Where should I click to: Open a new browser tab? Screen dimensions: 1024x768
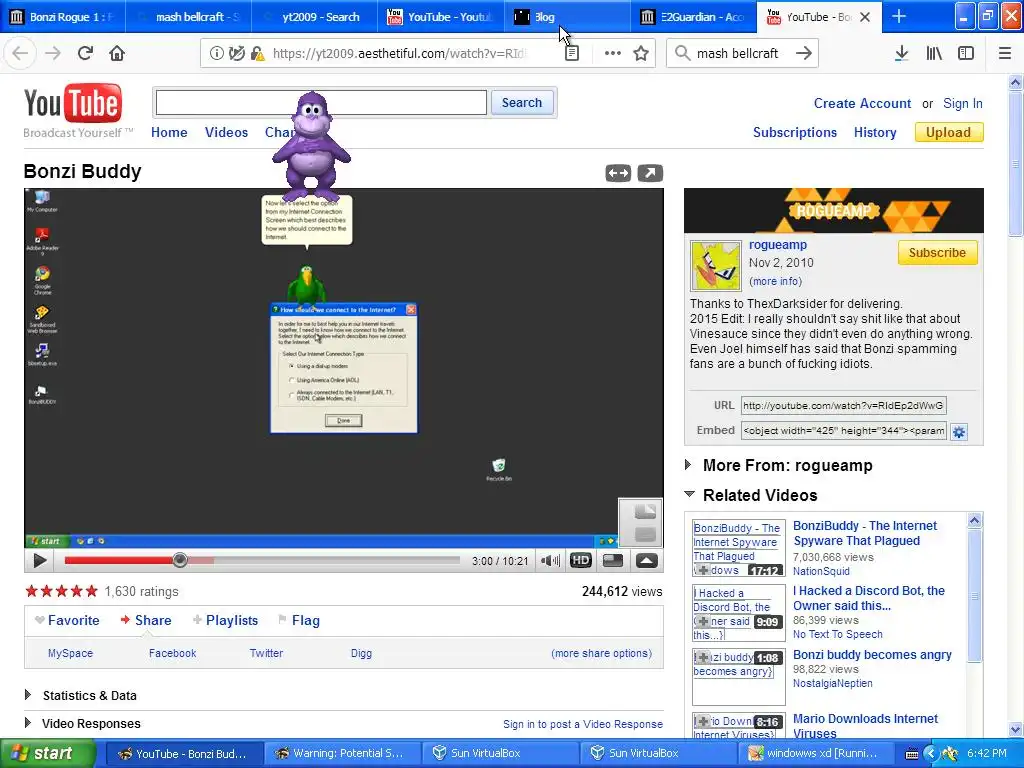899,16
